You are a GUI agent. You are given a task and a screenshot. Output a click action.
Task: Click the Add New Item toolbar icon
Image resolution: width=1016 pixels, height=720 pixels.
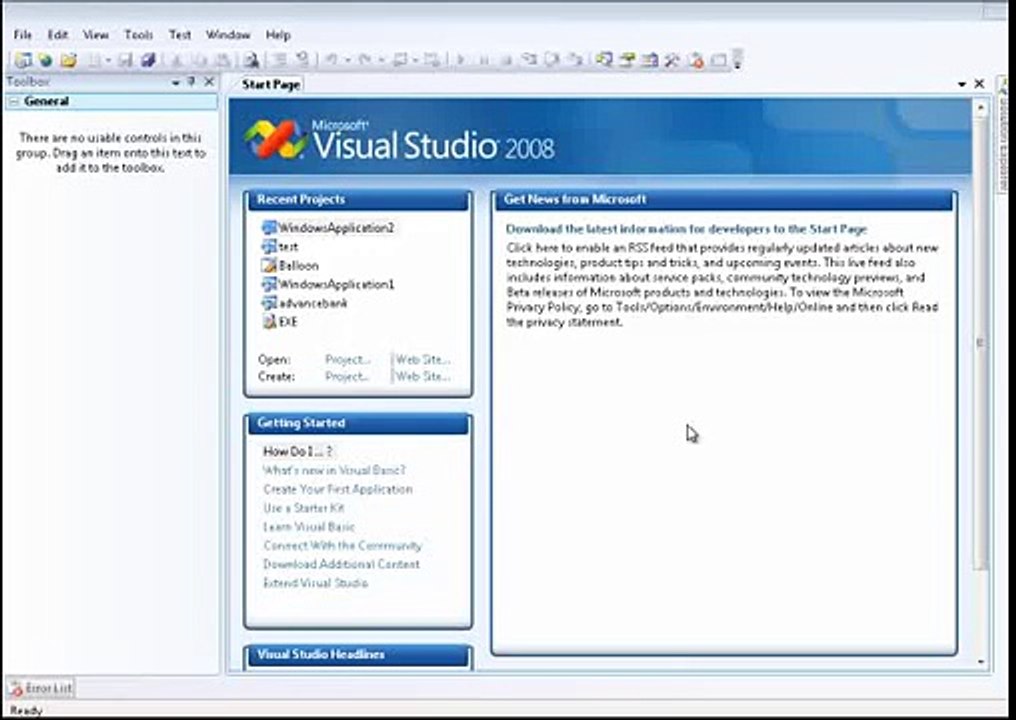95,60
